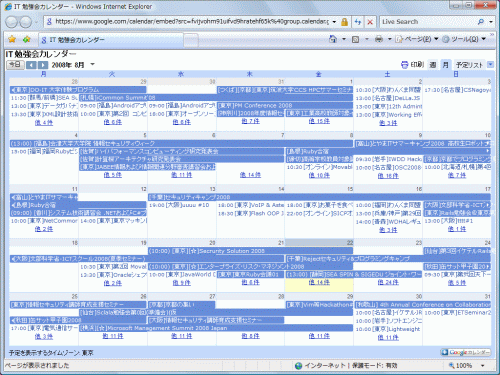
Task: Open the Vim Hackathon event on 29th
Action: coord(319,305)
